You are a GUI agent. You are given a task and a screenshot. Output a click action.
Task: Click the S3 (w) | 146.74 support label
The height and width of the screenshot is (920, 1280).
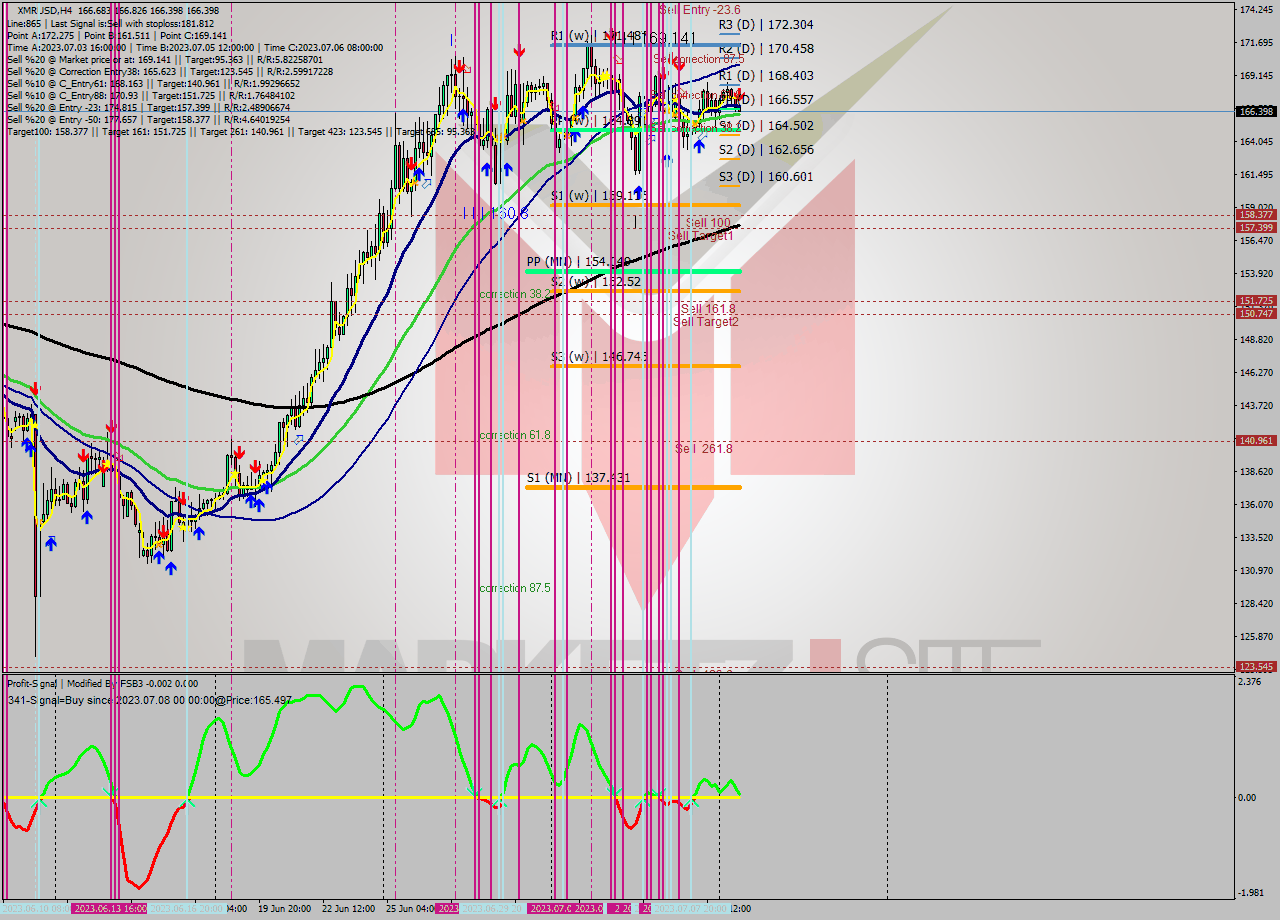[599, 356]
